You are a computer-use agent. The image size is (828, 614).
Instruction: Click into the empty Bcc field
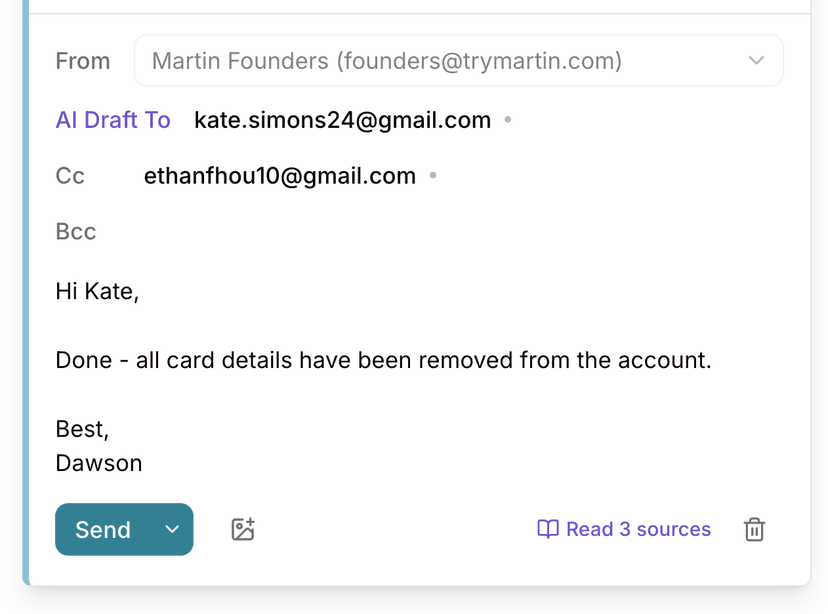(400, 232)
